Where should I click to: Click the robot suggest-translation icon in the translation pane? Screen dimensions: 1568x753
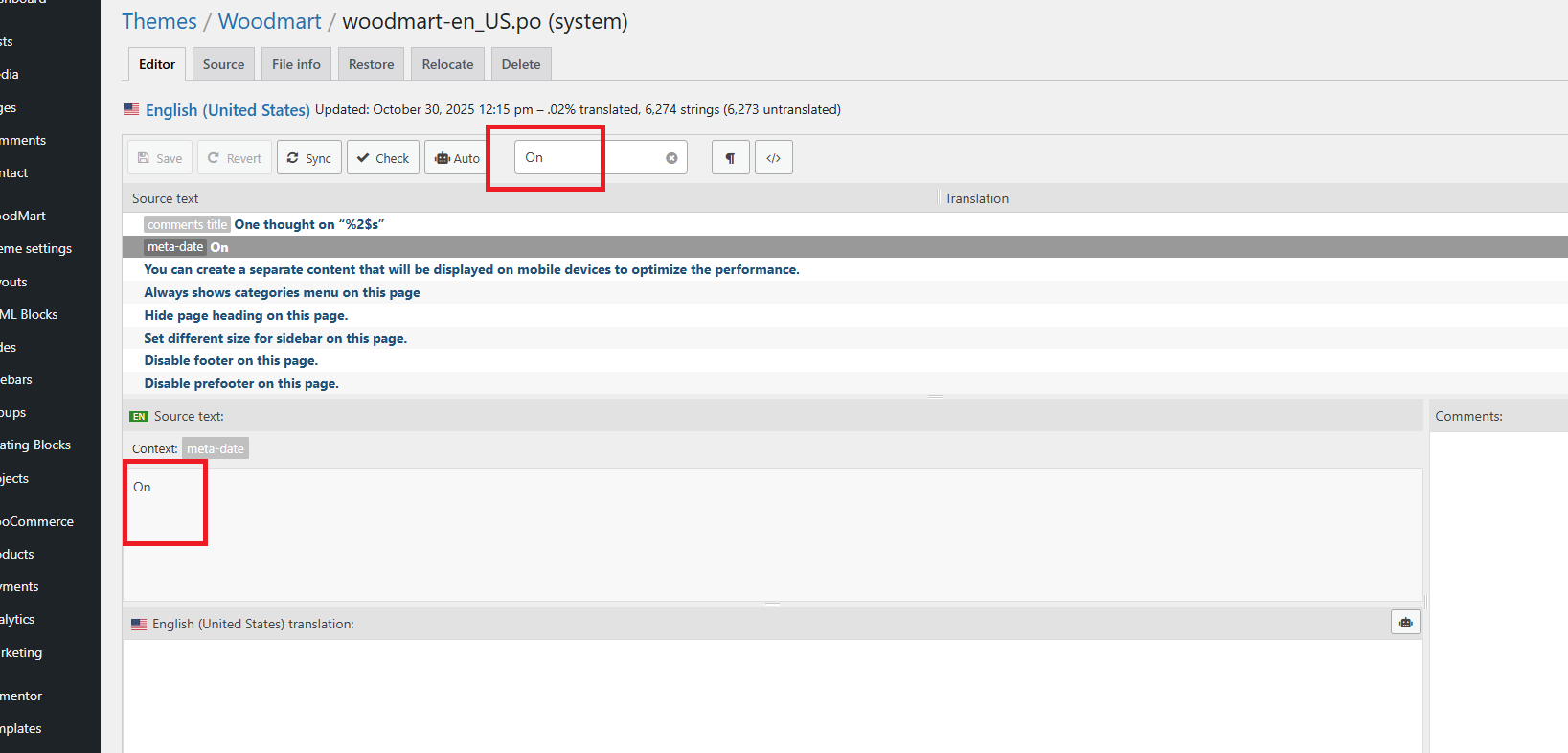coord(1405,623)
